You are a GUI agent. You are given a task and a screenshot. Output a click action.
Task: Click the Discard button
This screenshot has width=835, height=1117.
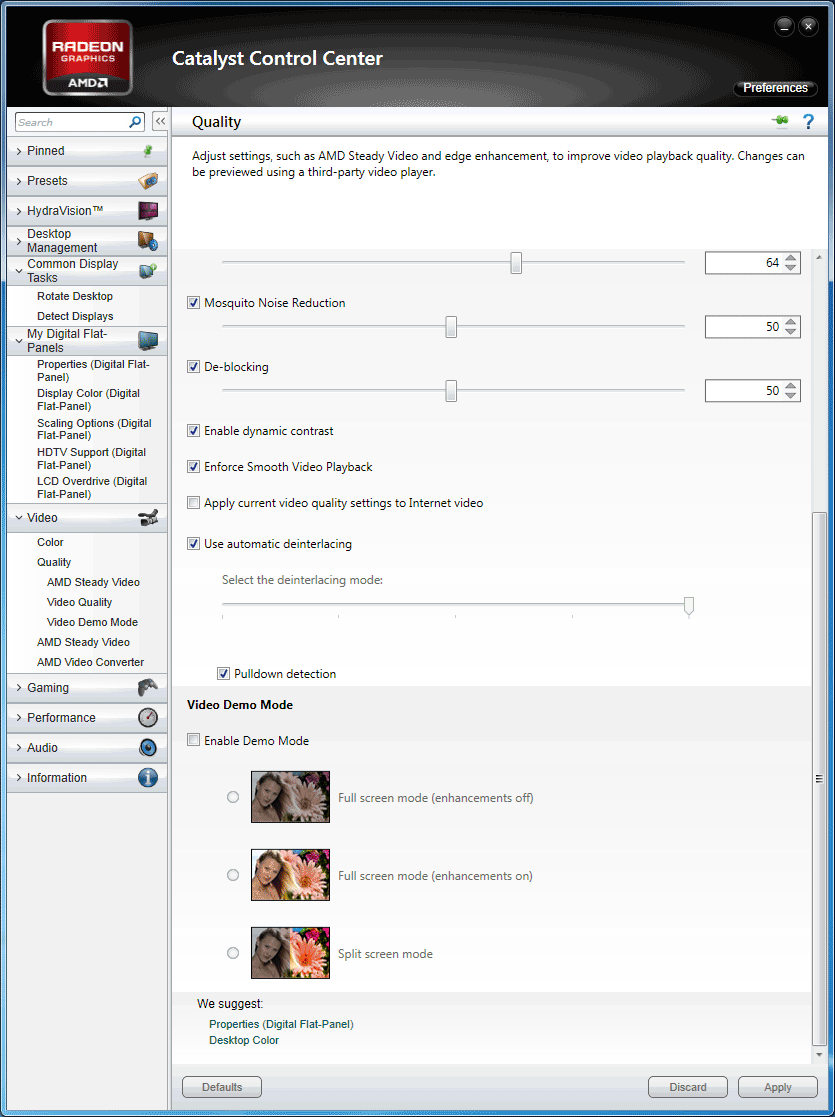(x=688, y=1087)
